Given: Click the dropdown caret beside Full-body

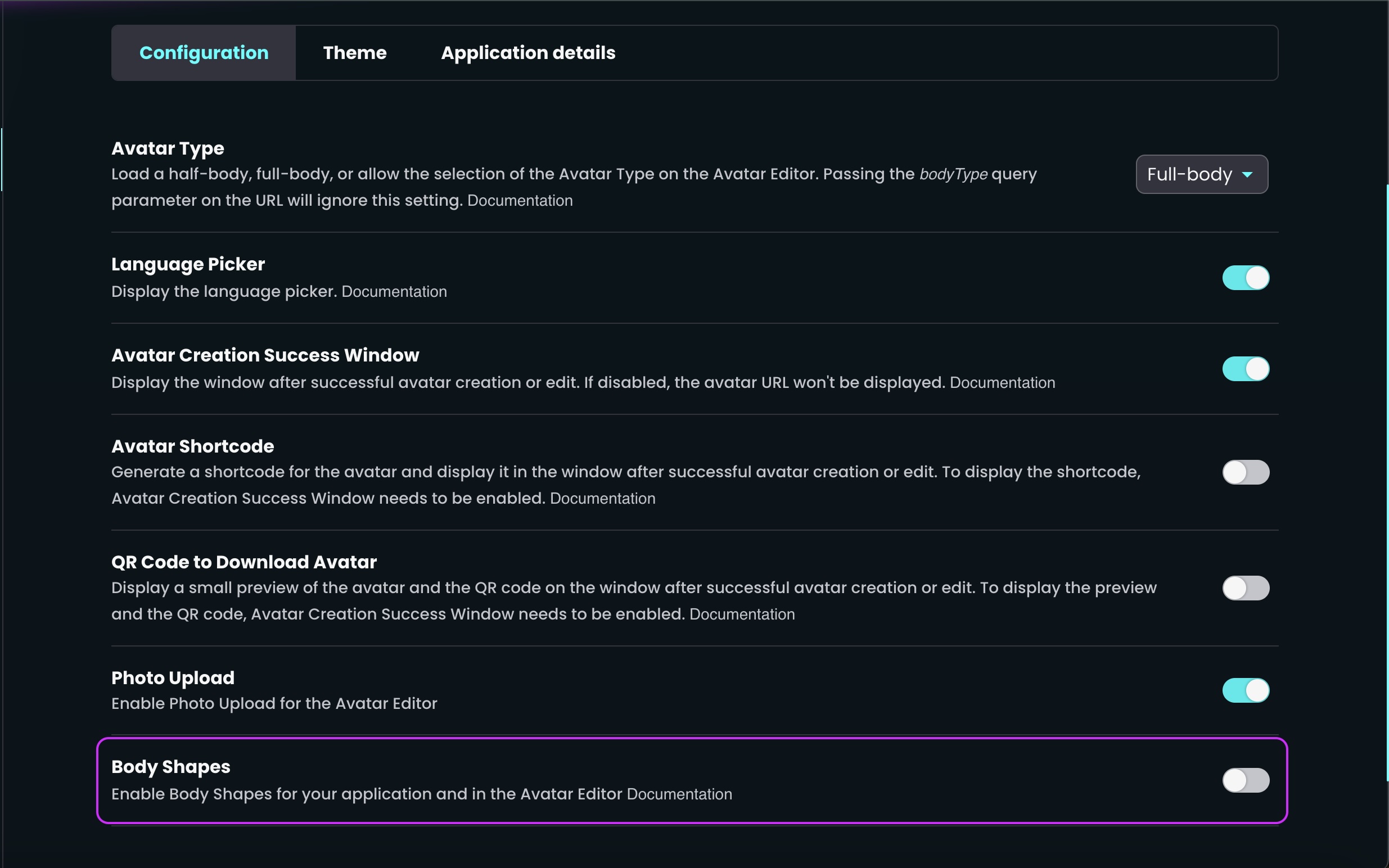Looking at the screenshot, I should point(1247,174).
